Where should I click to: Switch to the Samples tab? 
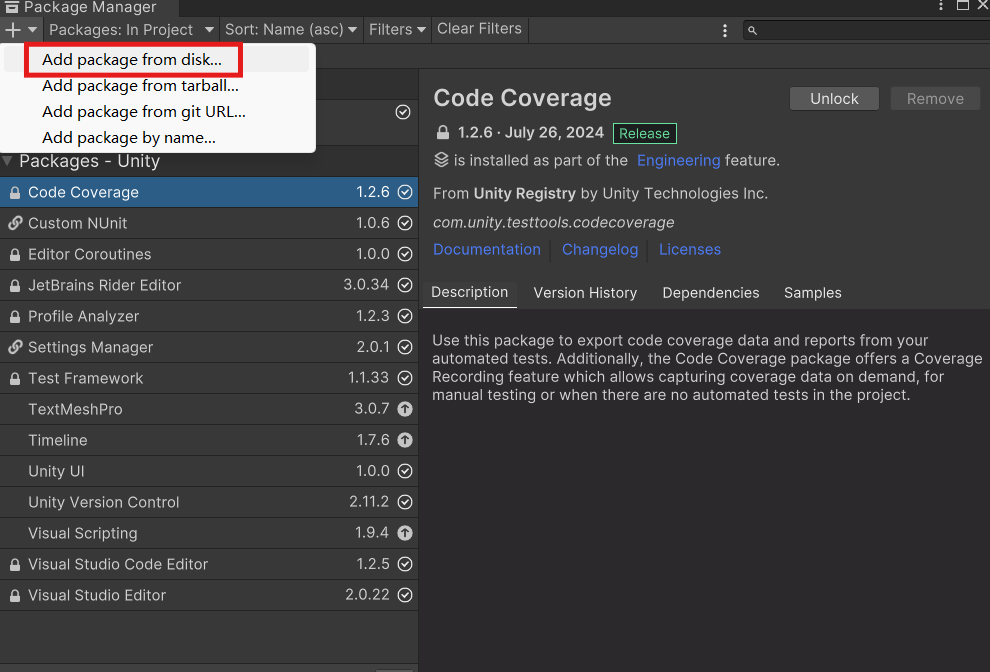(x=813, y=293)
